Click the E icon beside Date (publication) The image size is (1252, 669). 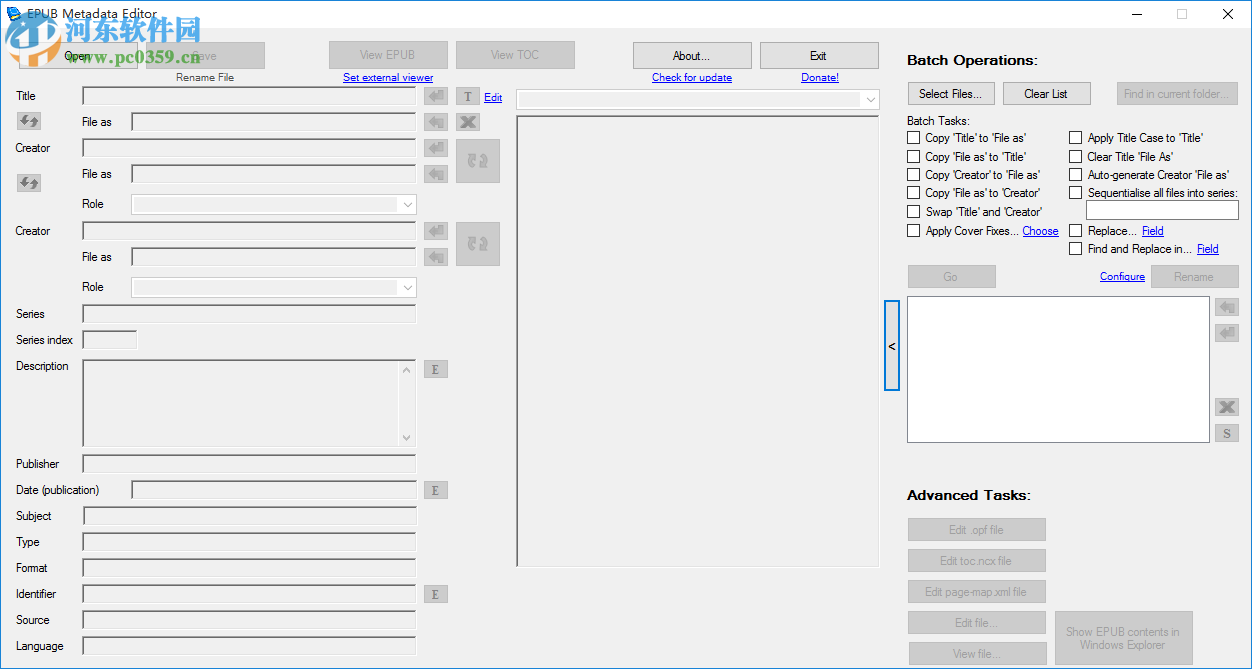[x=435, y=490]
